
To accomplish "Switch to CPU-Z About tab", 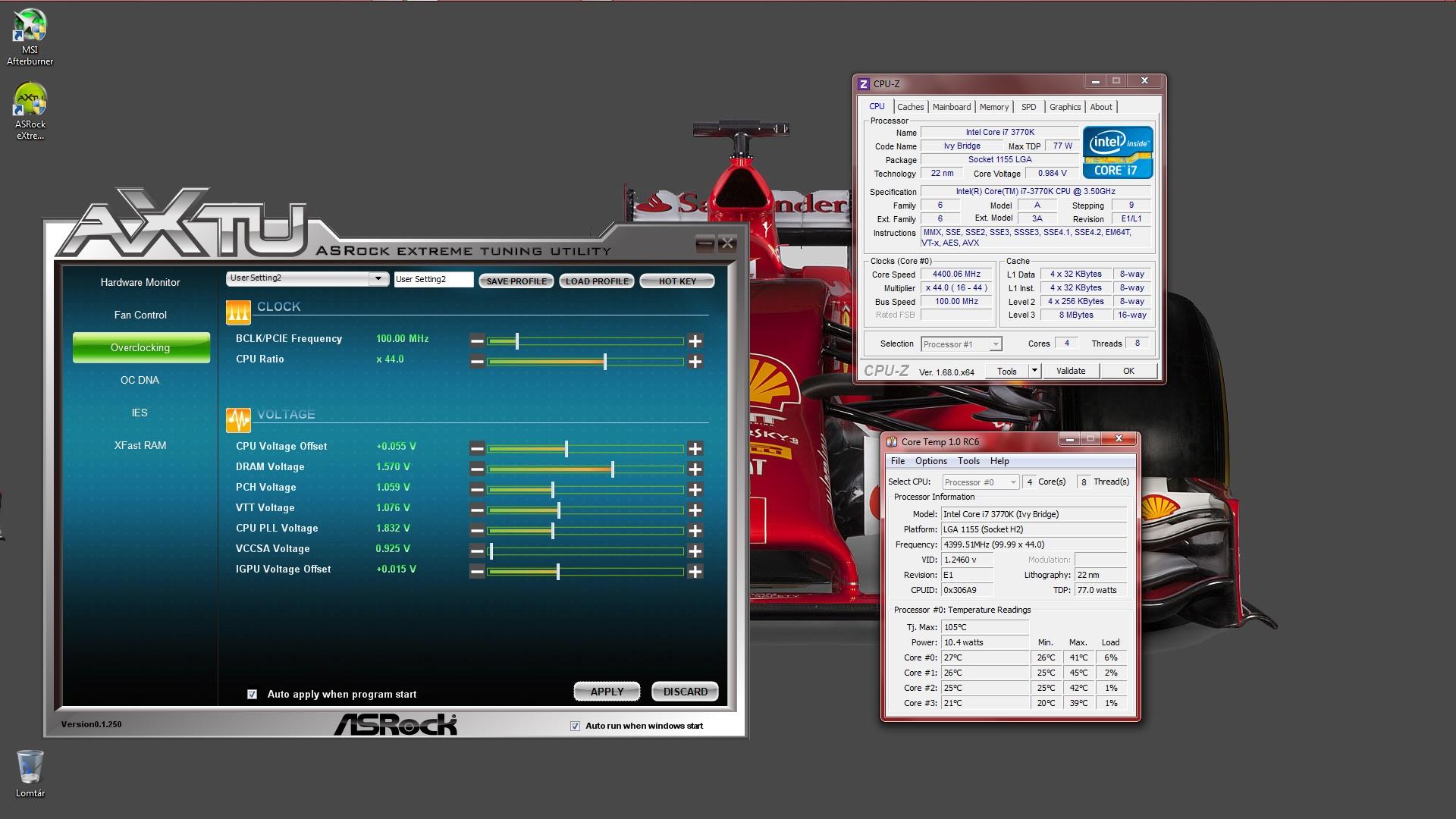I will point(1101,107).
